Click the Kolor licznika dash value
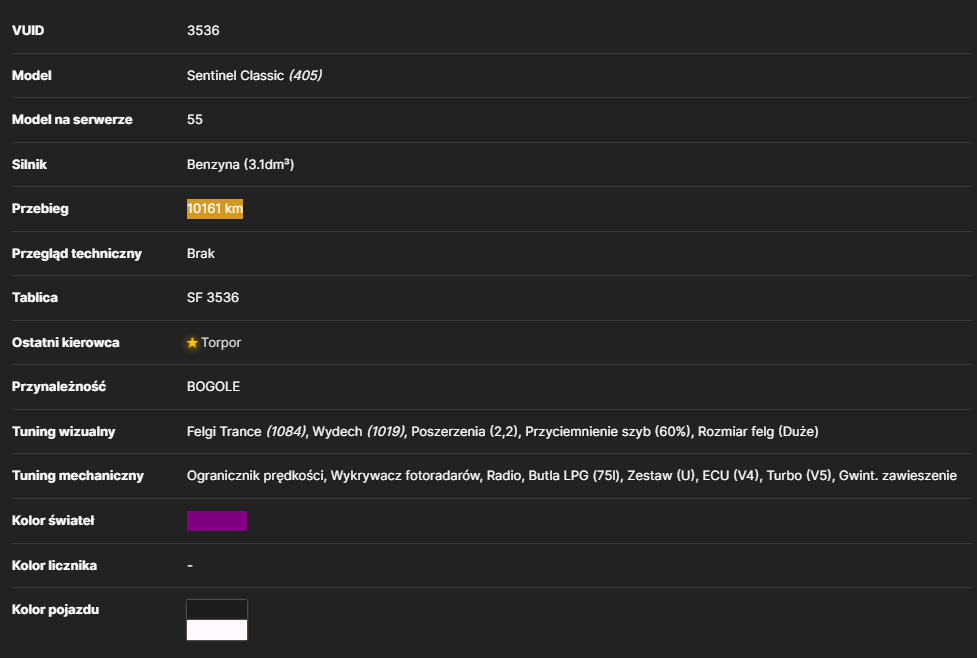Screen dimensions: 977x658 (190, 566)
